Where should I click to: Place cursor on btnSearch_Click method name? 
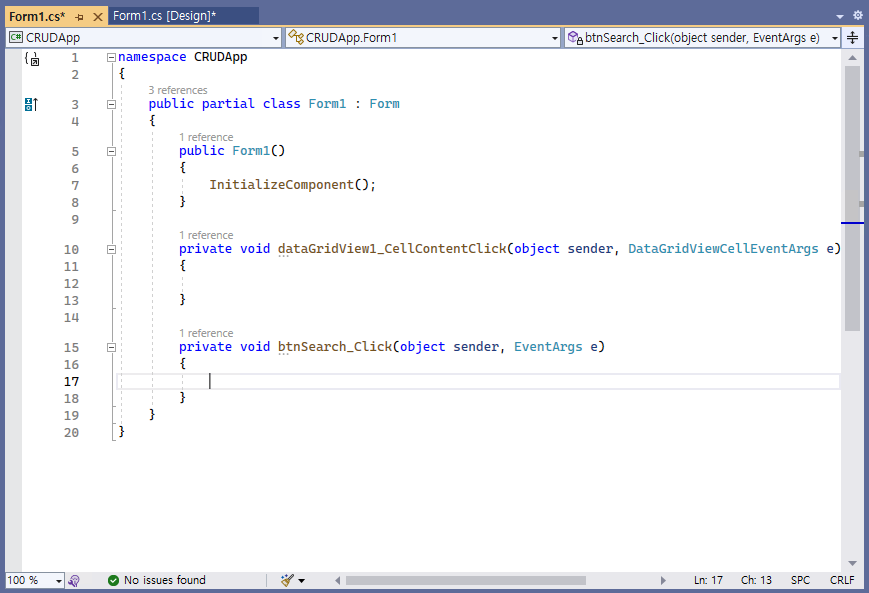coord(335,347)
